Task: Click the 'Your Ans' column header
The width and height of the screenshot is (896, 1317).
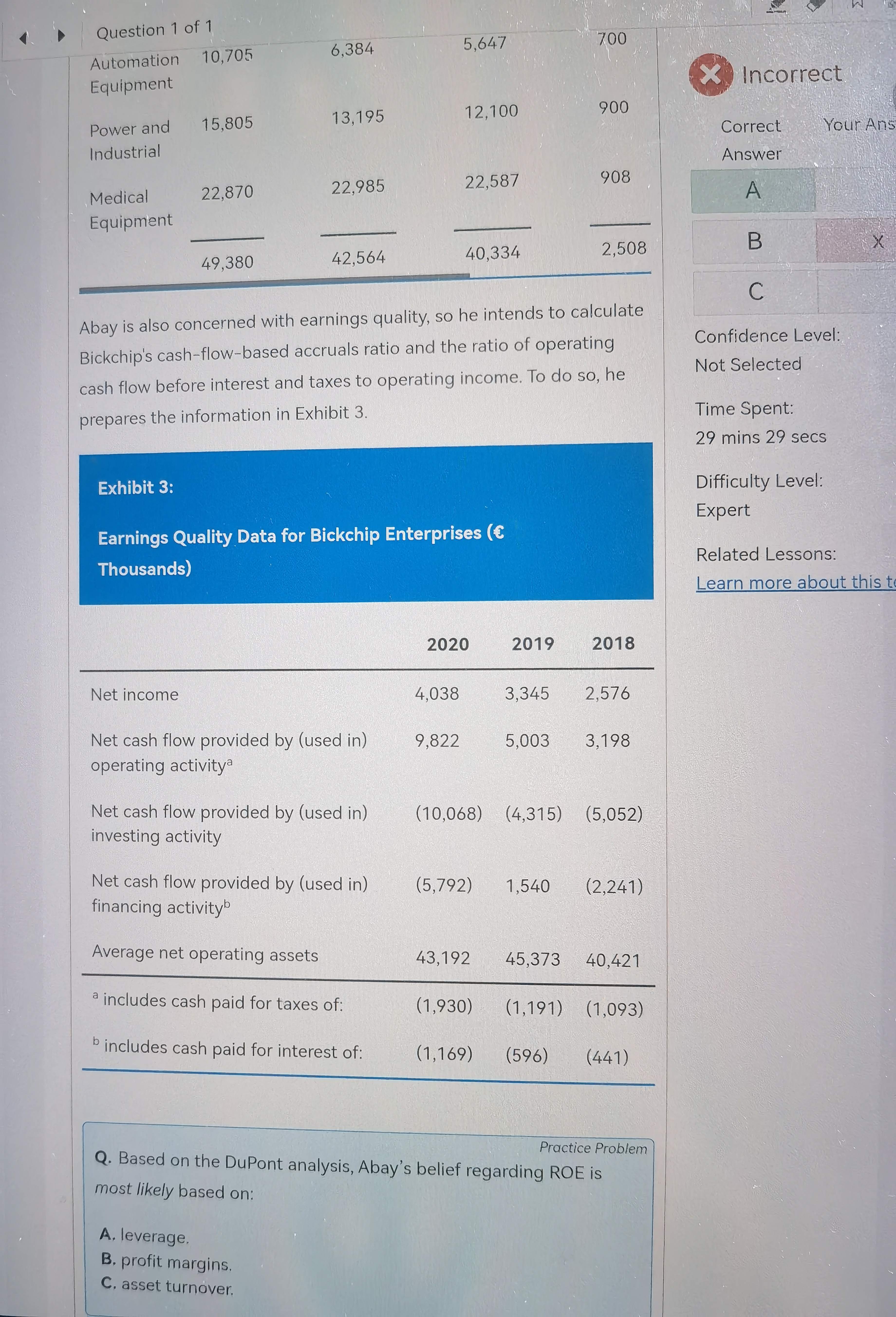Action: pos(859,124)
